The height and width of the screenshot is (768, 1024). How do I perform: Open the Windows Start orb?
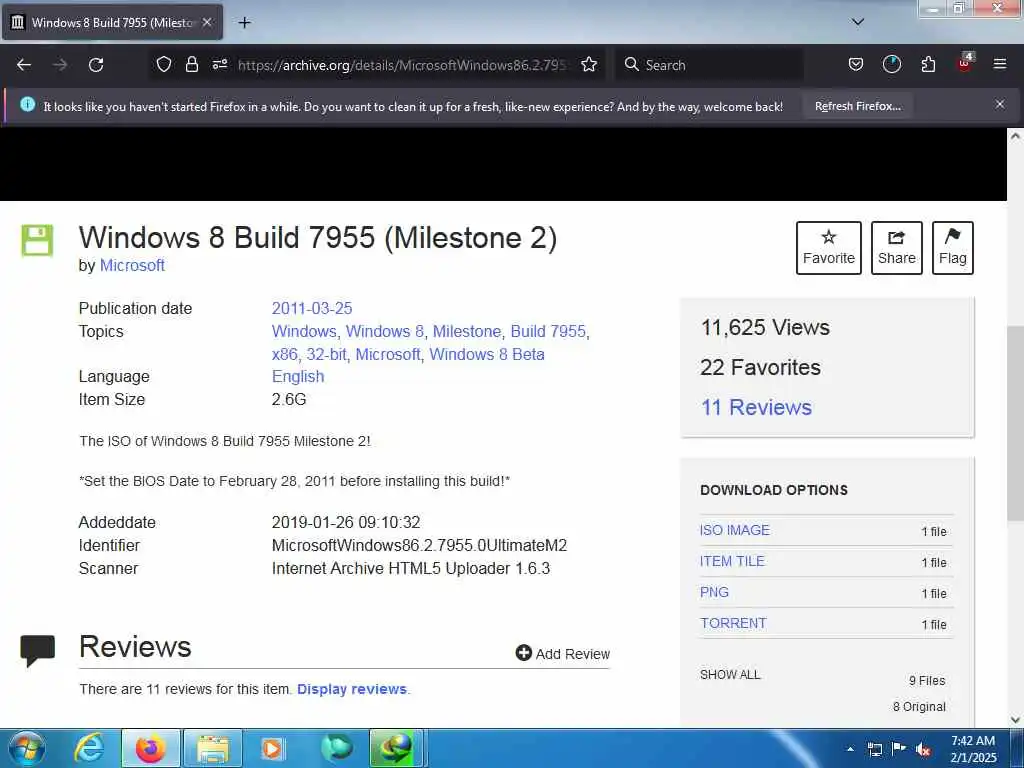tap(27, 748)
